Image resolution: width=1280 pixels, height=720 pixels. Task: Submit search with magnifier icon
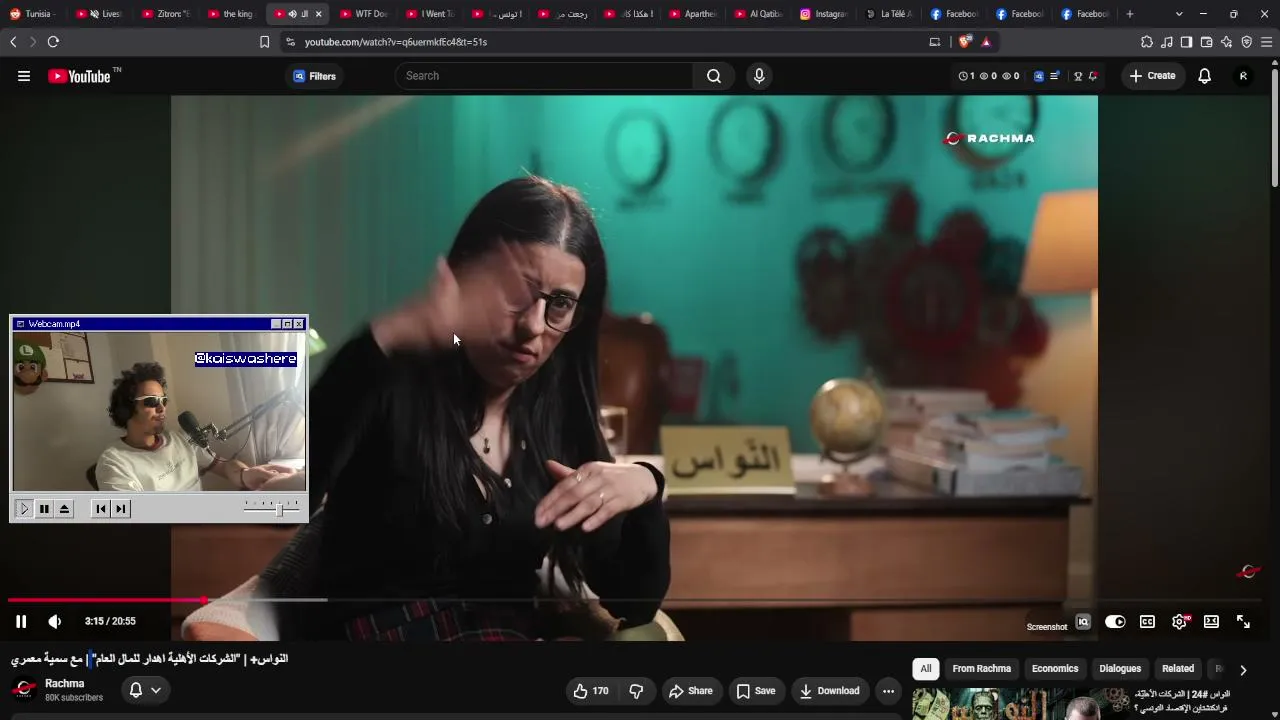click(x=714, y=76)
